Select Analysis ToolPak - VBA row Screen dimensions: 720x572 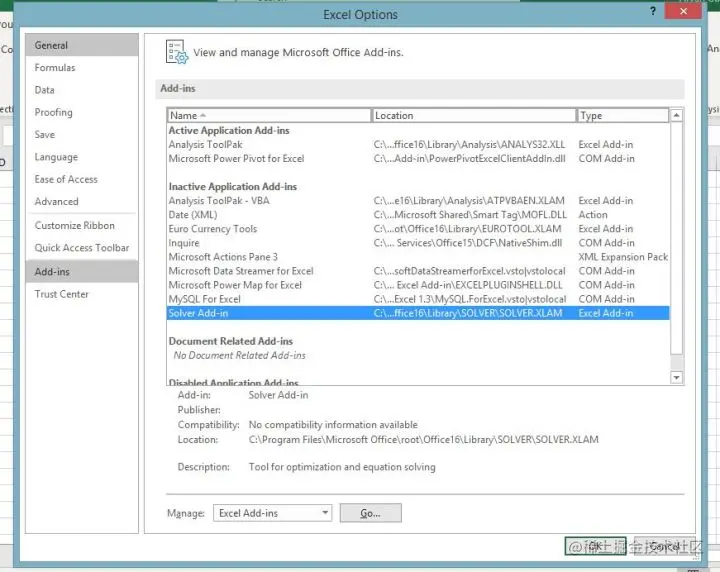[418, 201]
